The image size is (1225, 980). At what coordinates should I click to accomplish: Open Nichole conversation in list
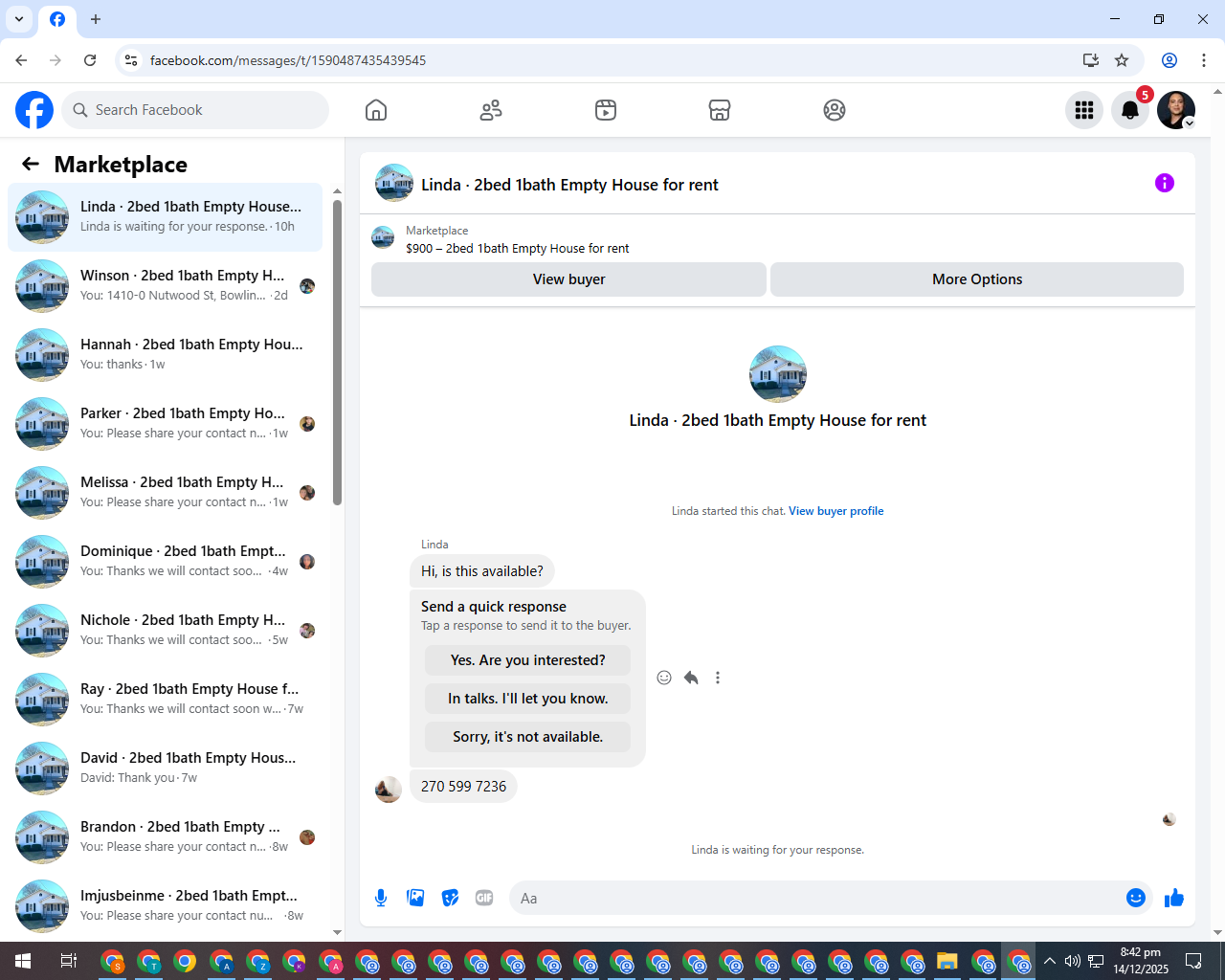coord(165,631)
